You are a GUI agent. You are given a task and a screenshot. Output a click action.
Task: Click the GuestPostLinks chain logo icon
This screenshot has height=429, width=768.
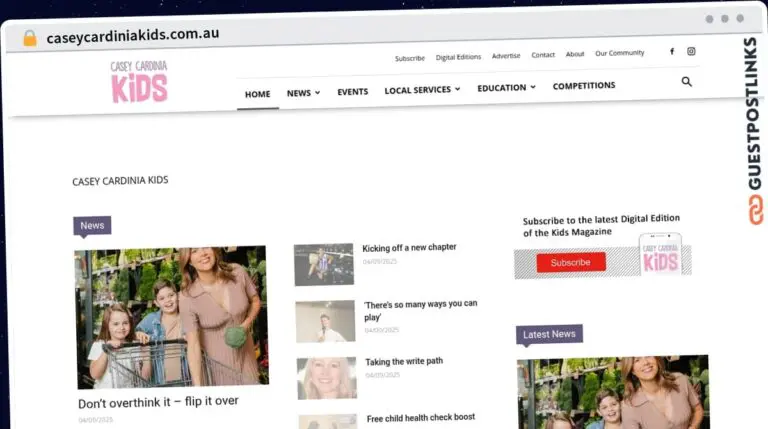(755, 209)
